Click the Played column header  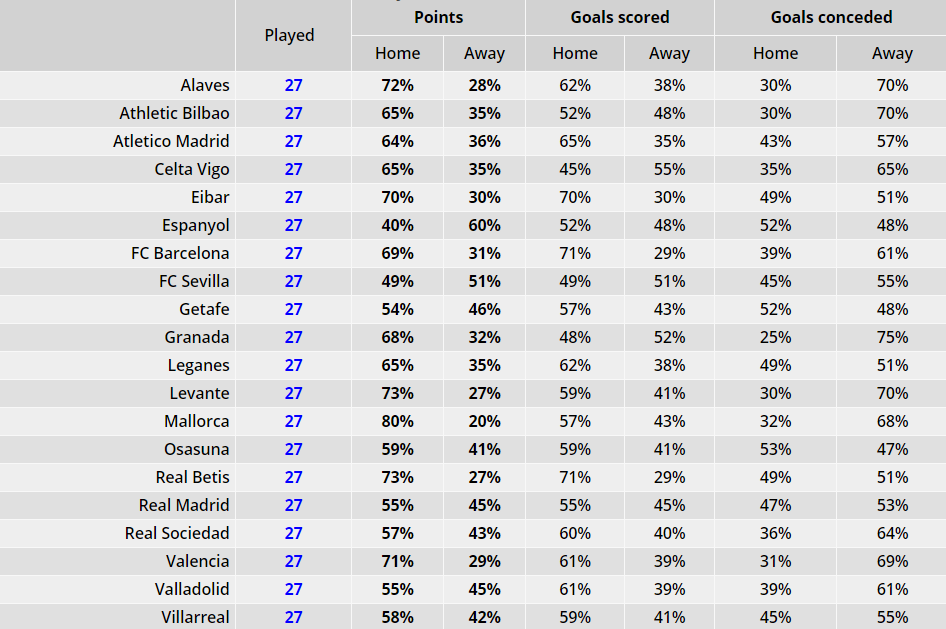point(290,35)
